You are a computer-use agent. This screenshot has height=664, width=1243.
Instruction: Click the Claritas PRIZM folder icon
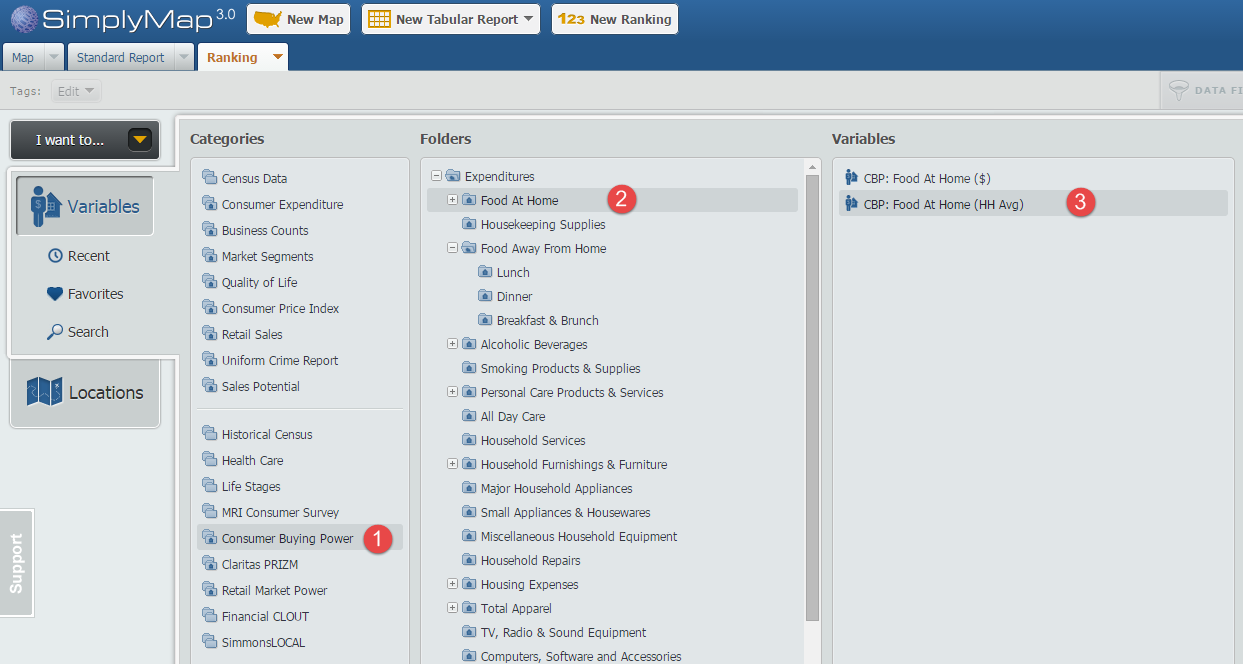(x=209, y=564)
